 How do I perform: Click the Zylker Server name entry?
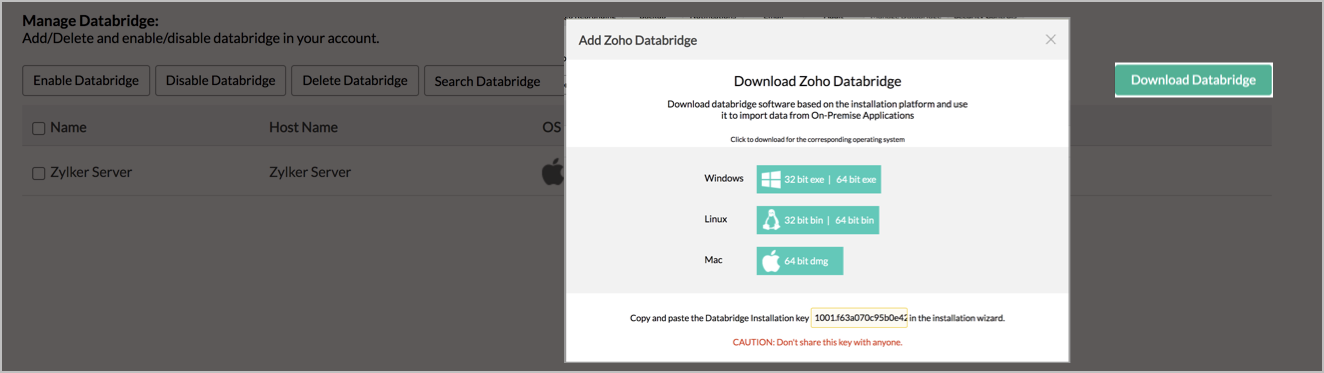click(x=91, y=172)
